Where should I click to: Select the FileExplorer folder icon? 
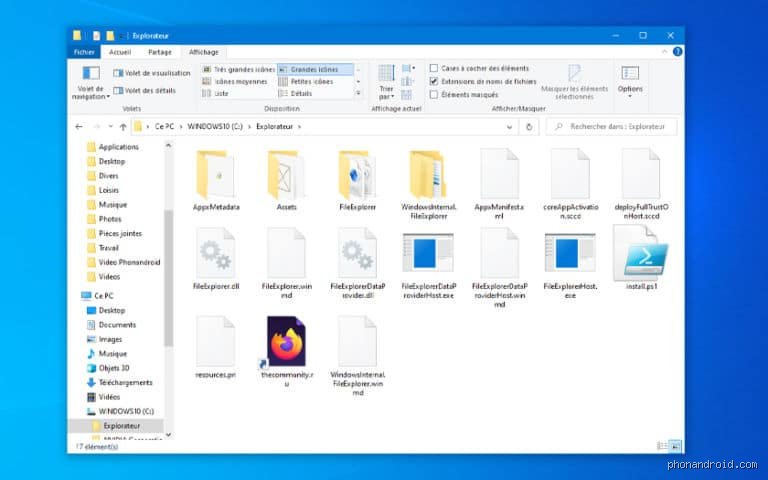(357, 174)
